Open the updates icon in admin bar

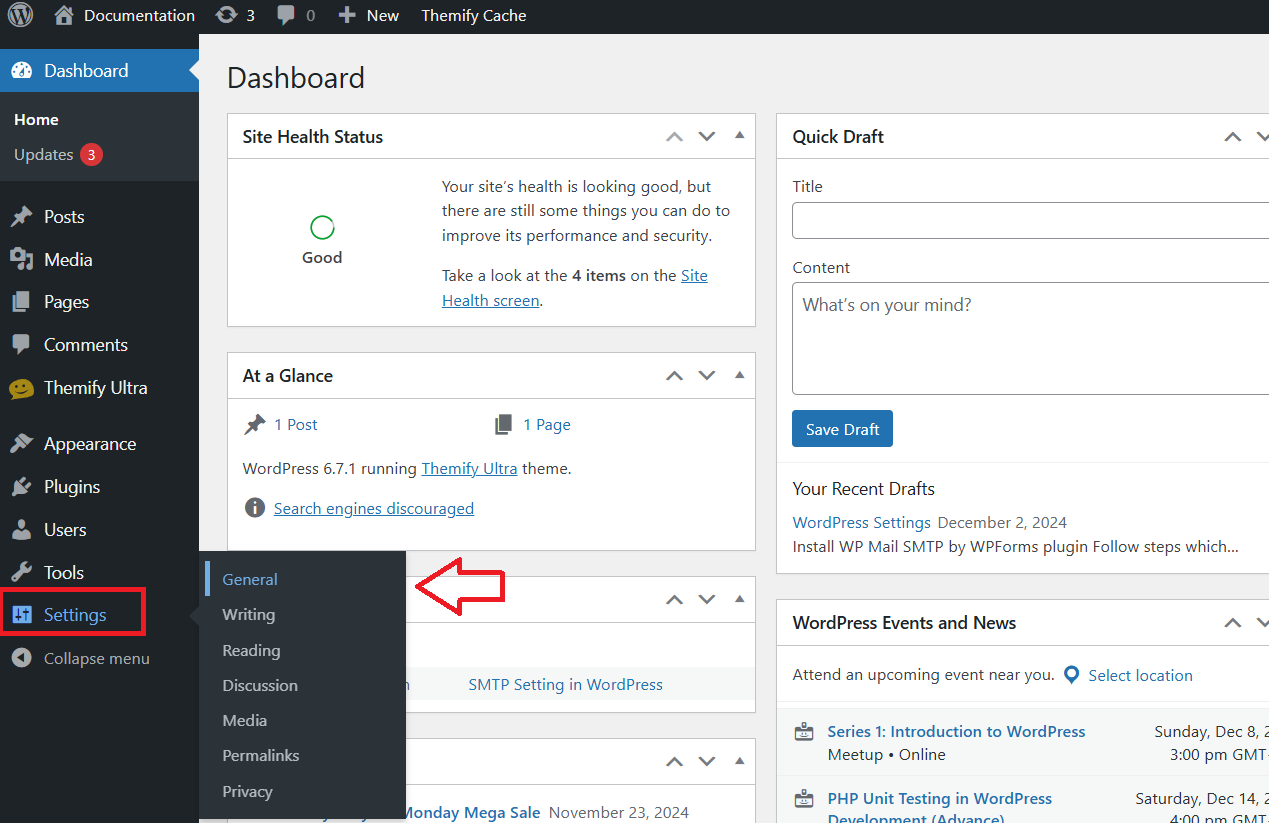click(227, 15)
